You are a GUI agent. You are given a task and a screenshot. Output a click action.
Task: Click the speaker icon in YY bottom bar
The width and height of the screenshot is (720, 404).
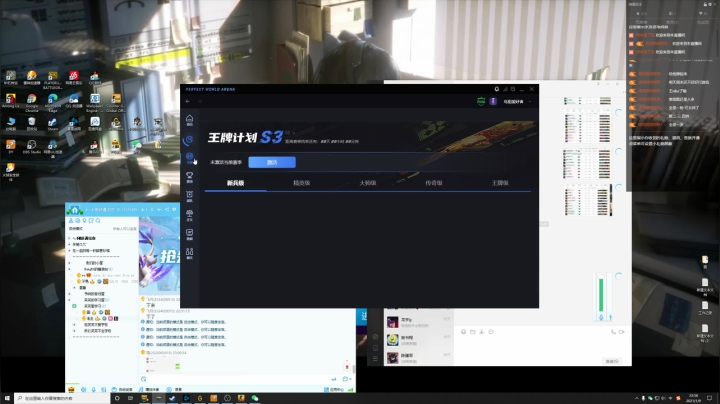(x=84, y=389)
